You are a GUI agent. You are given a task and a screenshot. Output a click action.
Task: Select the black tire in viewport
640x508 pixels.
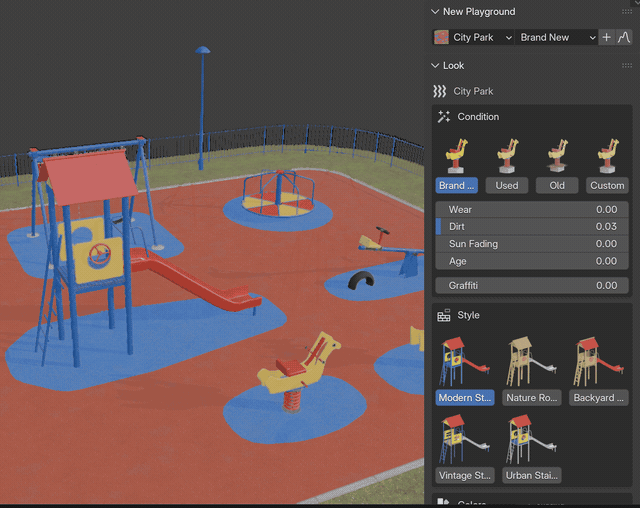[x=361, y=280]
